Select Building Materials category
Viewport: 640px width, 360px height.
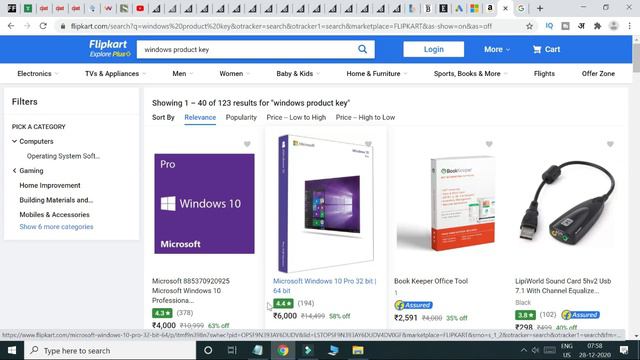[56, 200]
